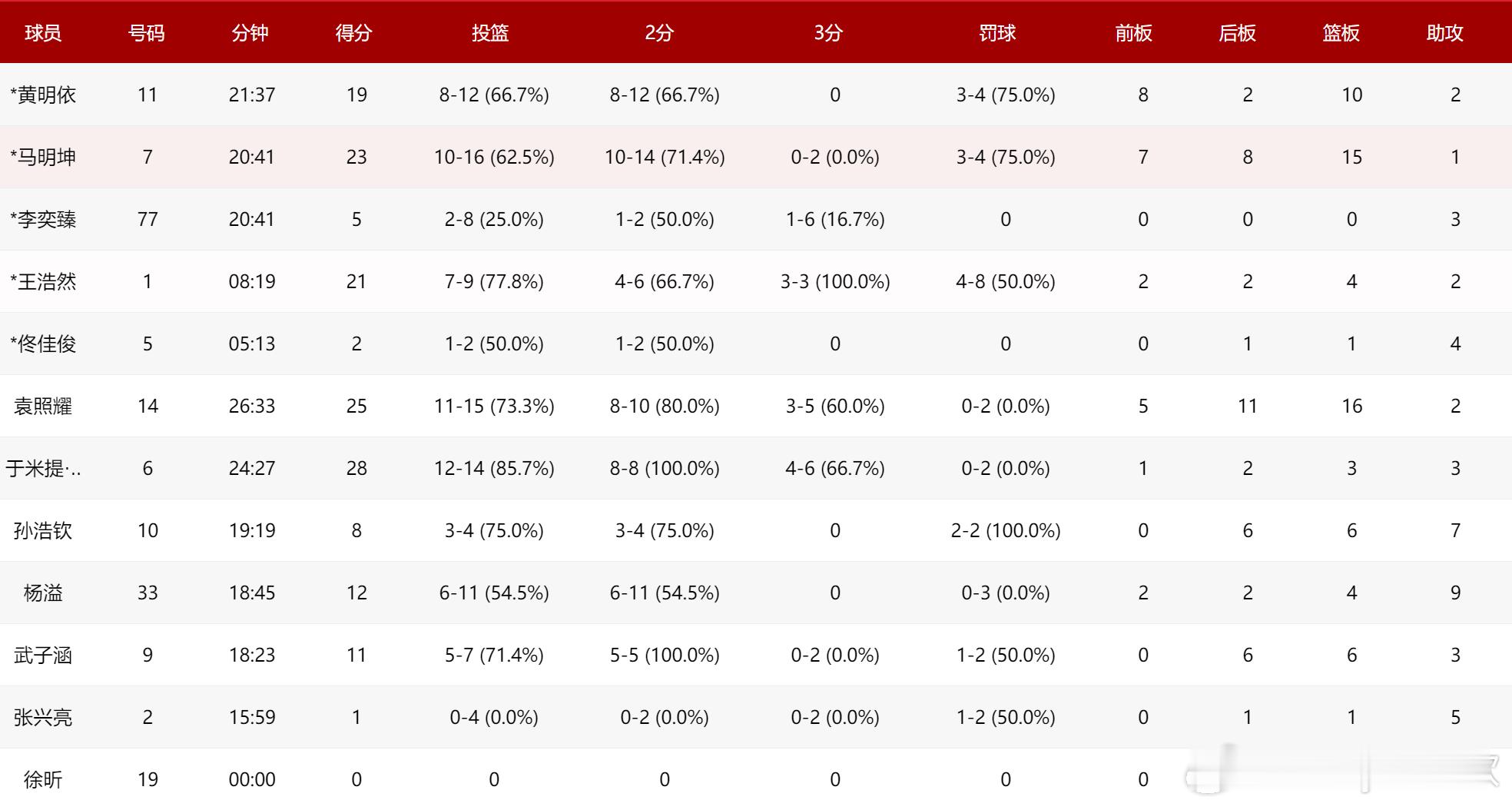Screen dimensions: 1512x810
Task: Open player *马明坤 name link
Action: point(43,158)
